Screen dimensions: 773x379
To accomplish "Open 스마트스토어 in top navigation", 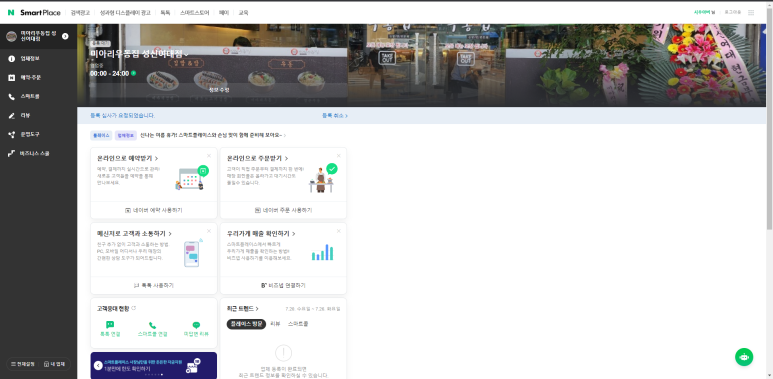I will click(x=195, y=13).
